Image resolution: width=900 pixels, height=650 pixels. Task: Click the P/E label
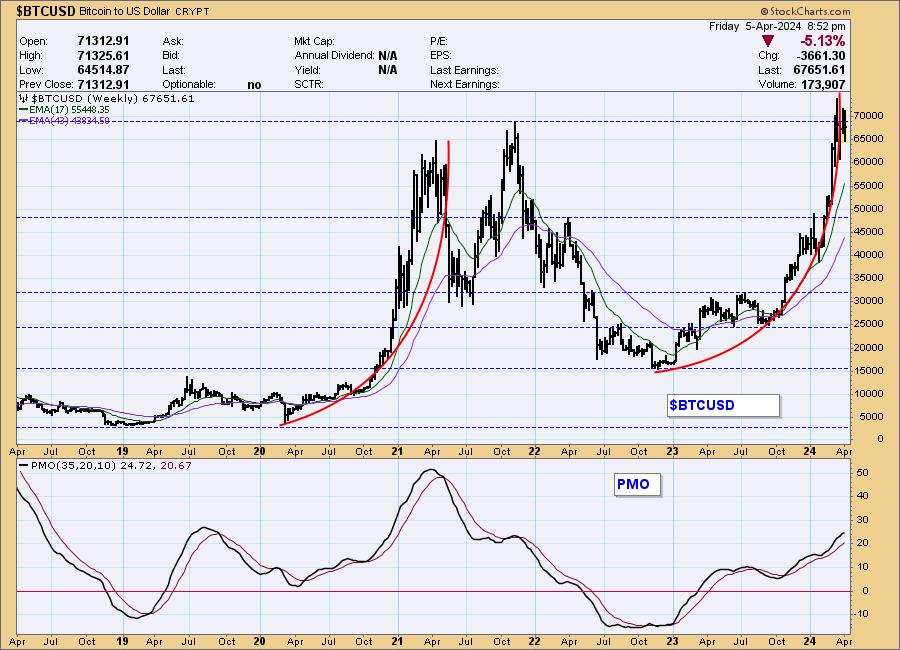coord(439,41)
